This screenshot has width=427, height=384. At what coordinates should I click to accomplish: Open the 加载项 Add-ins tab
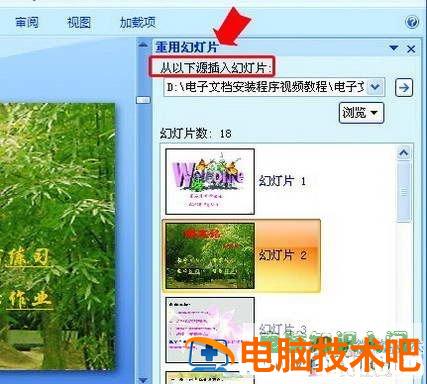[138, 23]
